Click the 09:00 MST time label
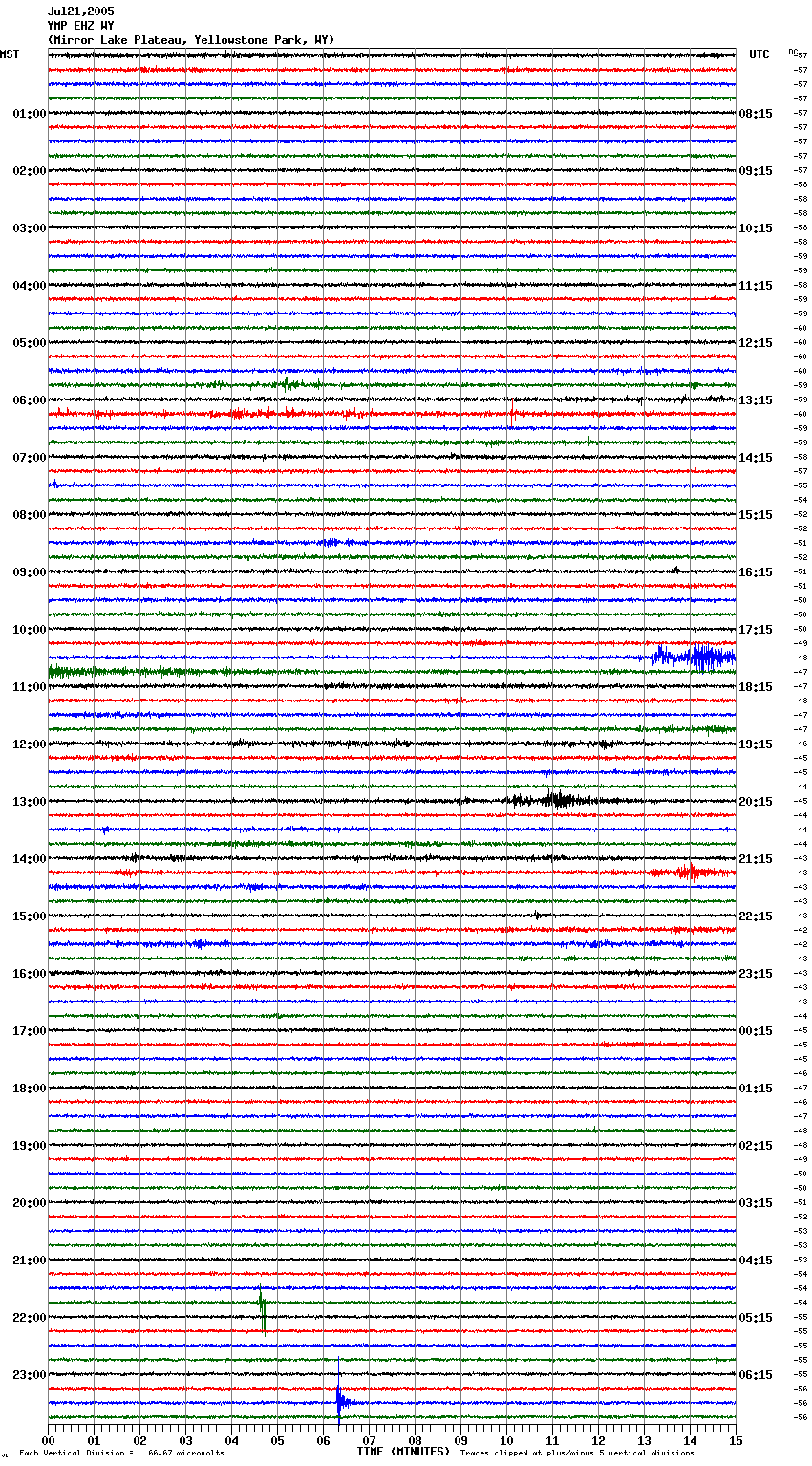 [x=30, y=572]
